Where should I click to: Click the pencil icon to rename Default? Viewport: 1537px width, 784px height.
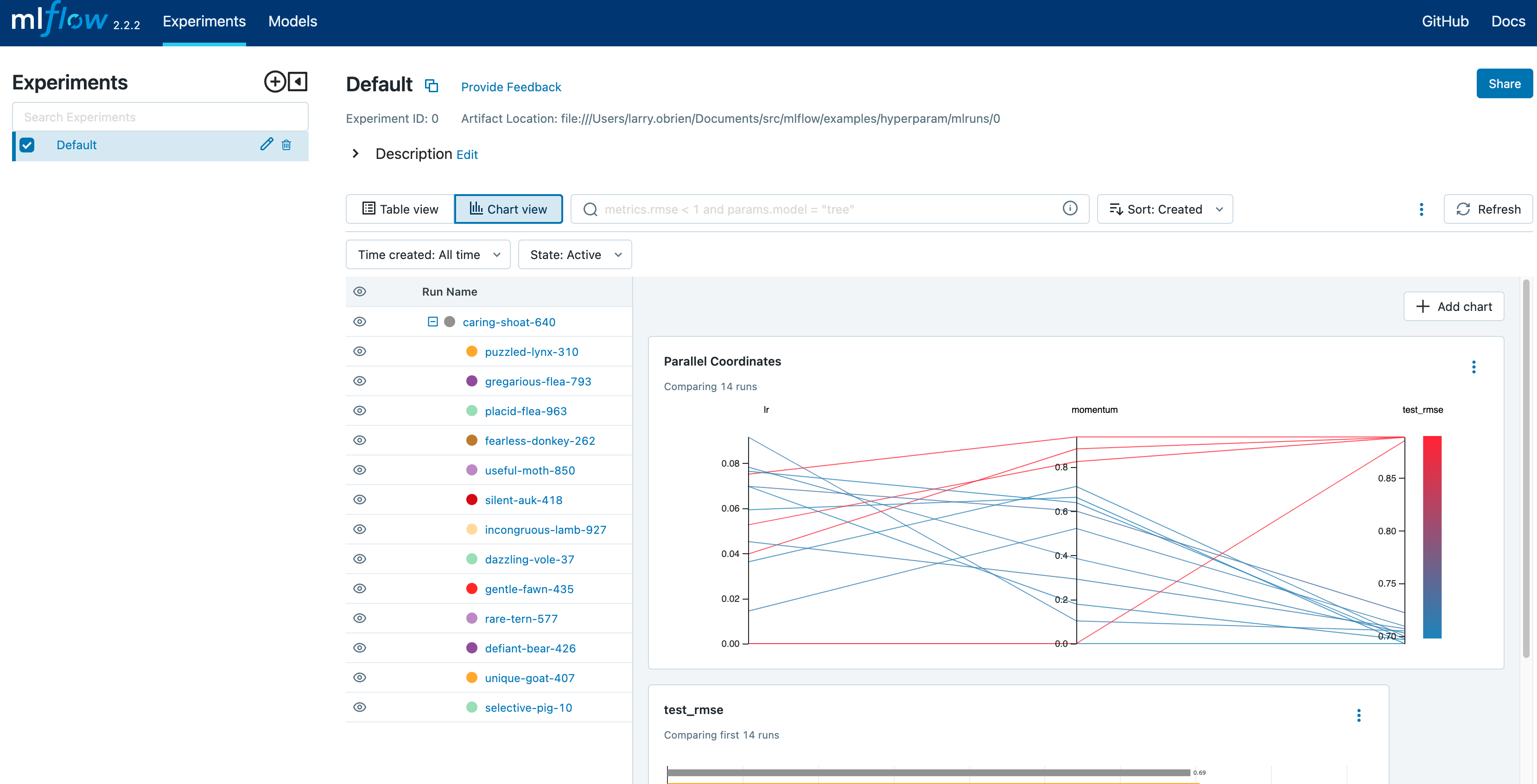tap(266, 145)
